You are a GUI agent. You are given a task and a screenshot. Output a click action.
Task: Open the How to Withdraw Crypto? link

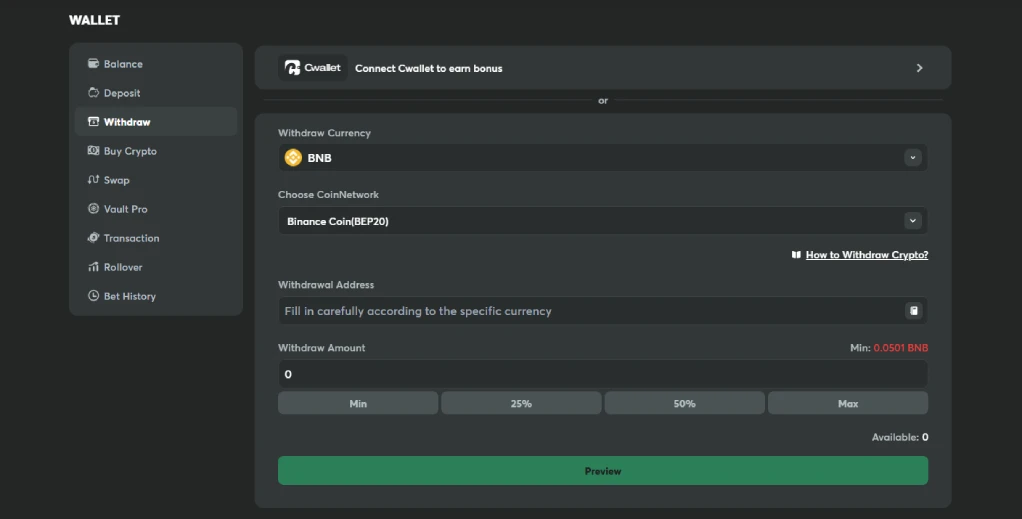pos(867,255)
